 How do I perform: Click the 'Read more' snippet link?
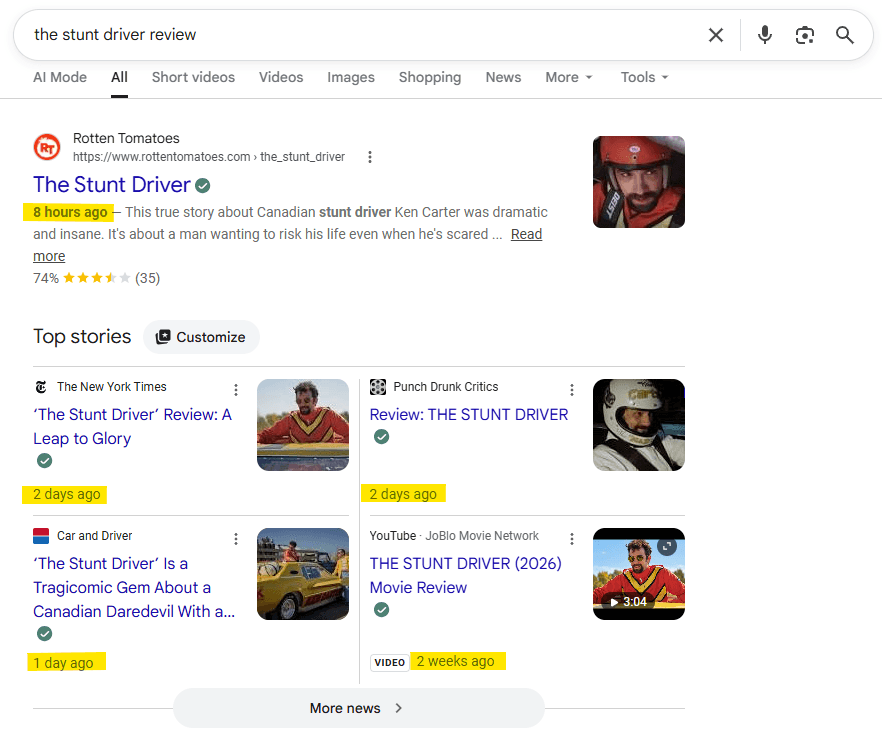click(526, 234)
